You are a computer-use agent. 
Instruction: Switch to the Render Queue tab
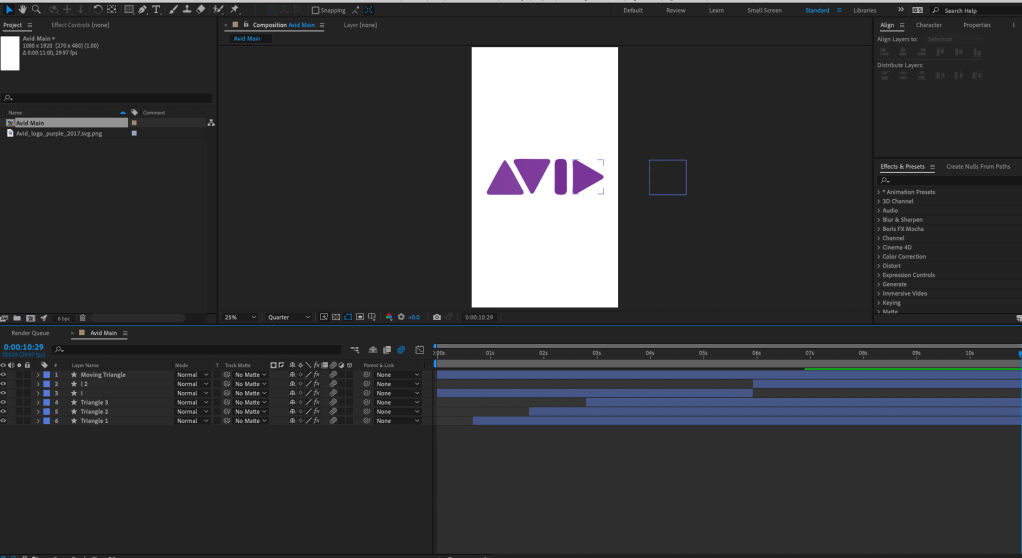30,333
